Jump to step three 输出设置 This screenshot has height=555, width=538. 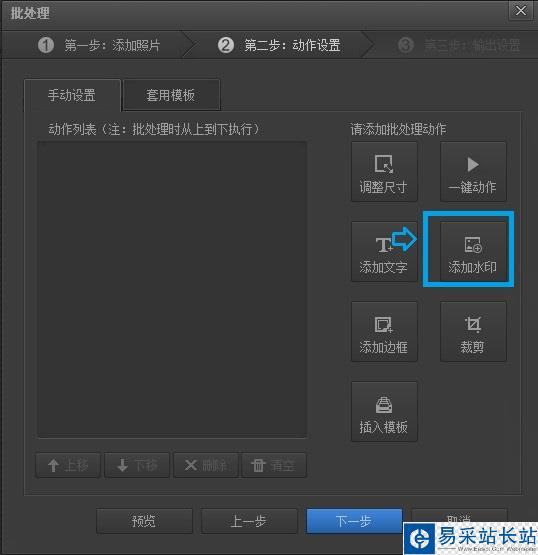click(x=459, y=45)
